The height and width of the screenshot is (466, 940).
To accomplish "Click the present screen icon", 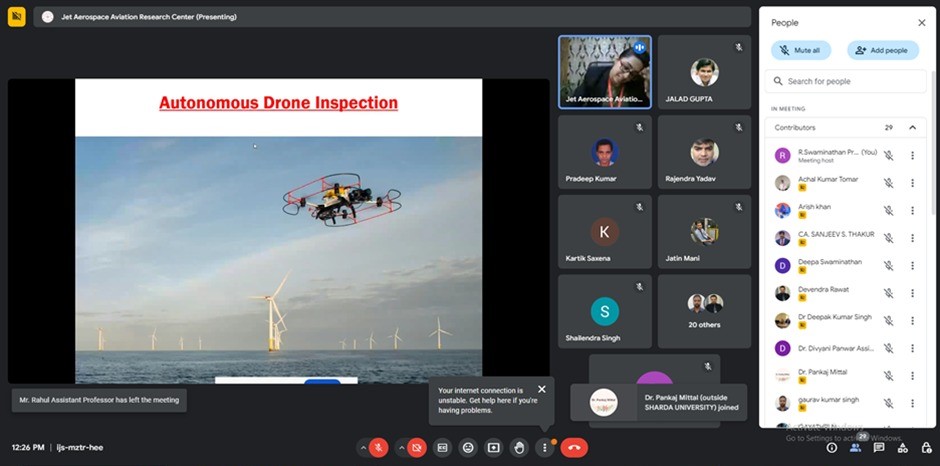I will 493,447.
